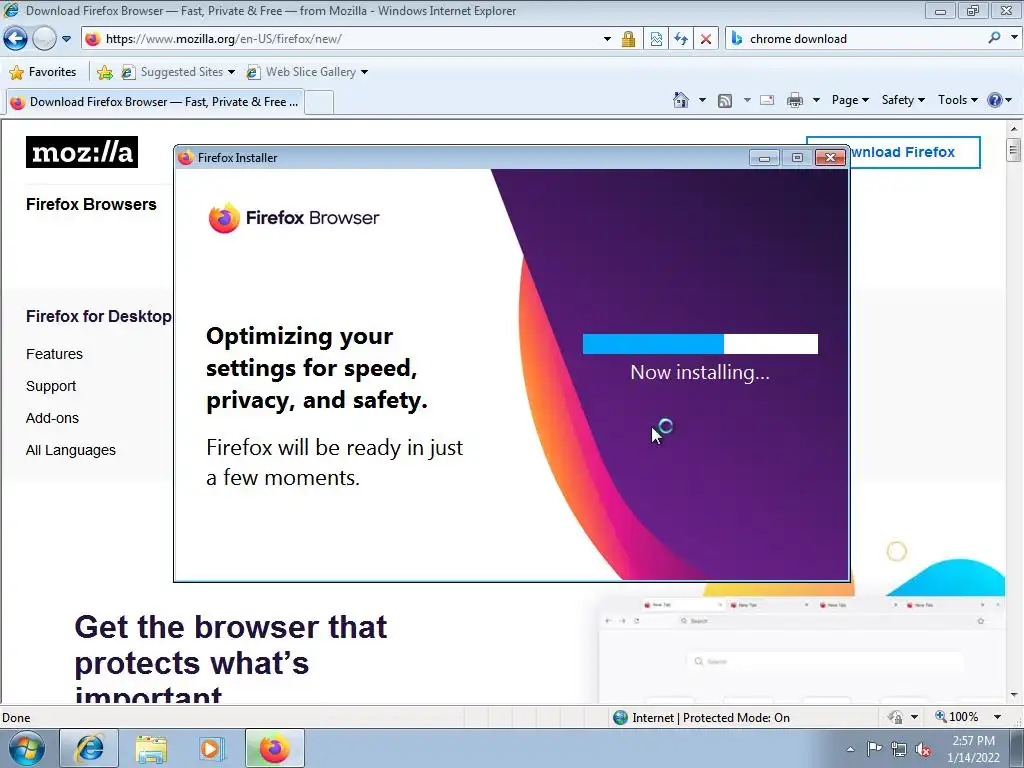
Task: Open the All Languages link
Action: point(71,450)
